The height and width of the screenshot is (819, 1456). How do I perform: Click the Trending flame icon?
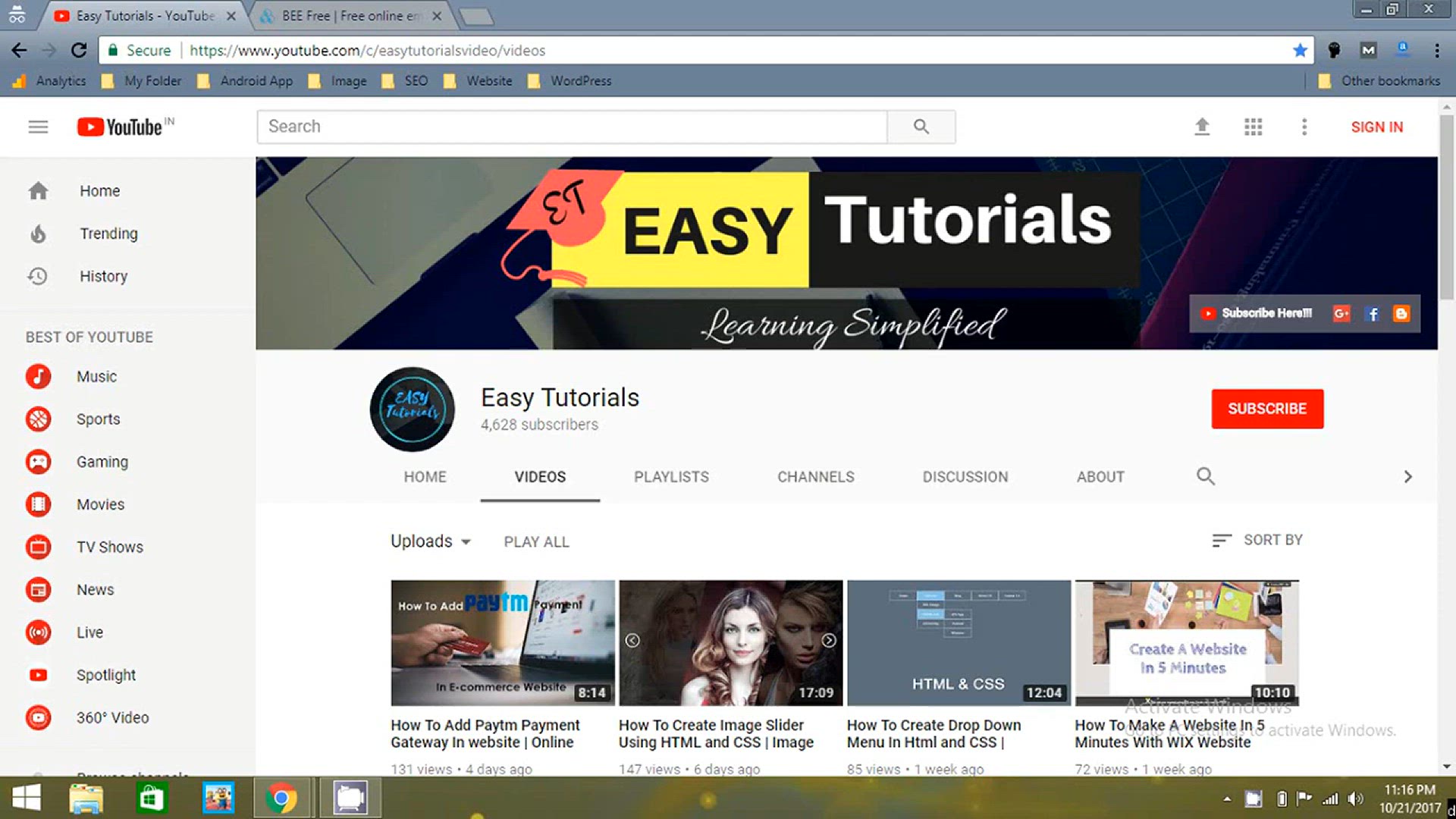pos(38,234)
